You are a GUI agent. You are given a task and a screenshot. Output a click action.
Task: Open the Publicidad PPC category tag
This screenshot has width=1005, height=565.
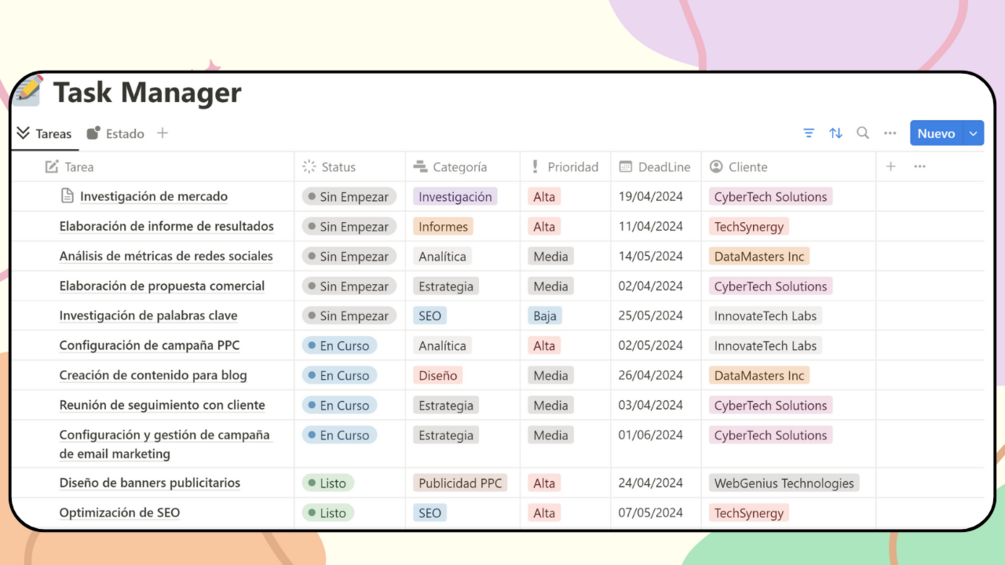pos(460,483)
